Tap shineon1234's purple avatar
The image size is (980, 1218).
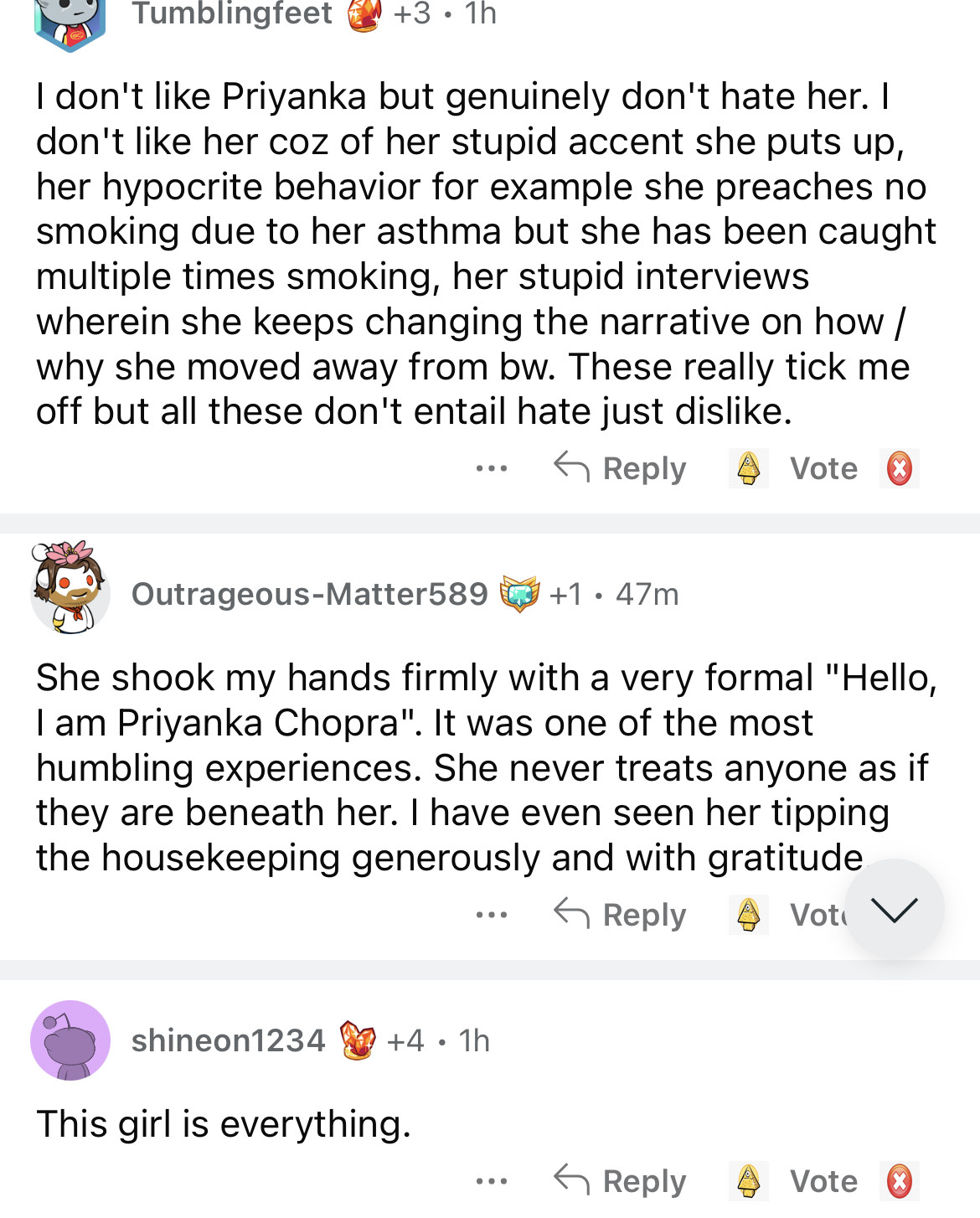[x=70, y=1040]
